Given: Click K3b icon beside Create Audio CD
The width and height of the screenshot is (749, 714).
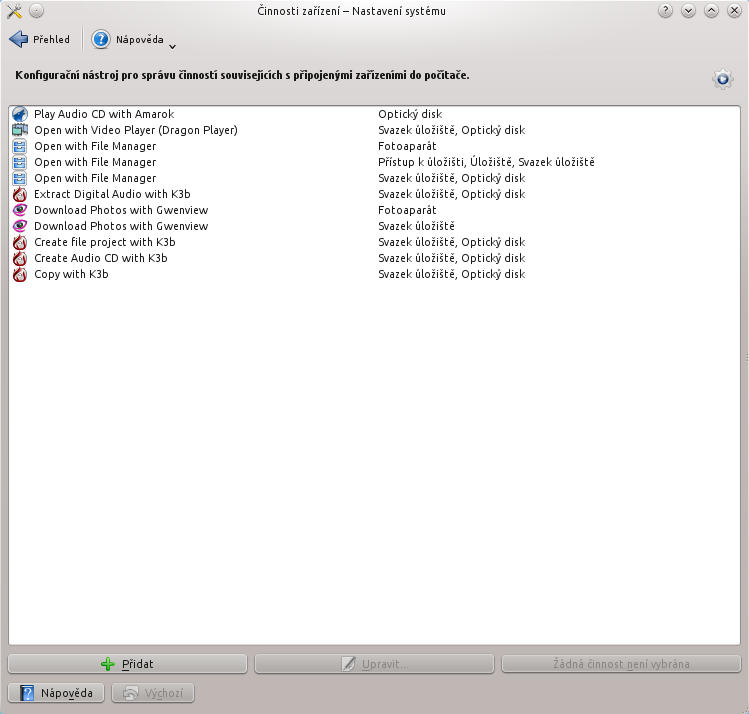Looking at the screenshot, I should tap(20, 258).
